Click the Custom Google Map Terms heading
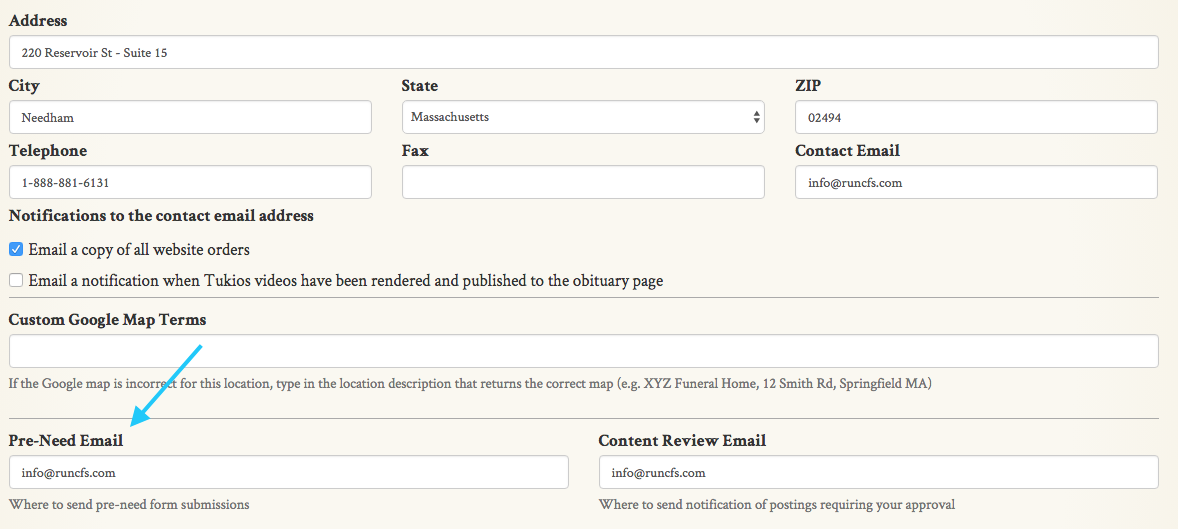 pyautogui.click(x=107, y=319)
